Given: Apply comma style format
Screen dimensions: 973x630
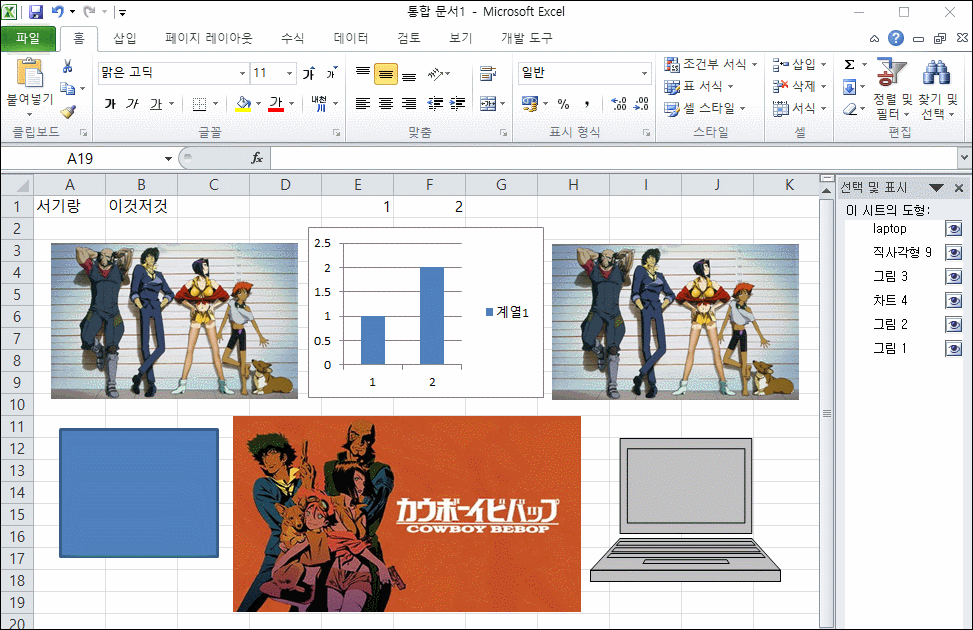Looking at the screenshot, I should pyautogui.click(x=586, y=104).
